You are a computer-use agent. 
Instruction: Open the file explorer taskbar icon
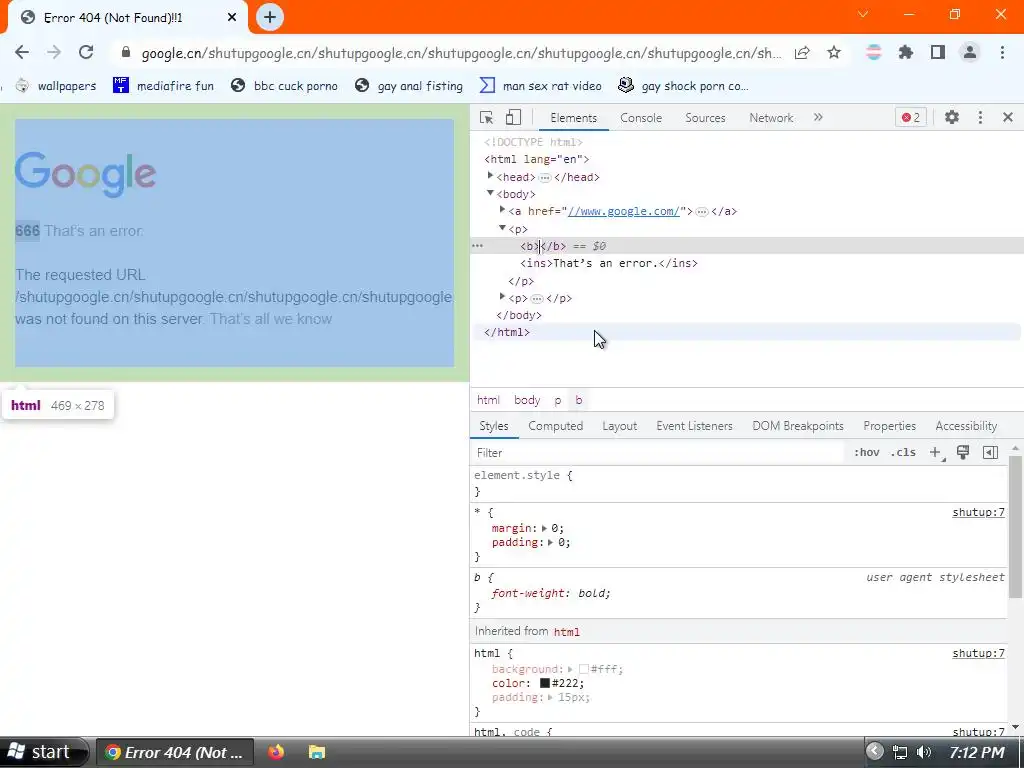317,752
